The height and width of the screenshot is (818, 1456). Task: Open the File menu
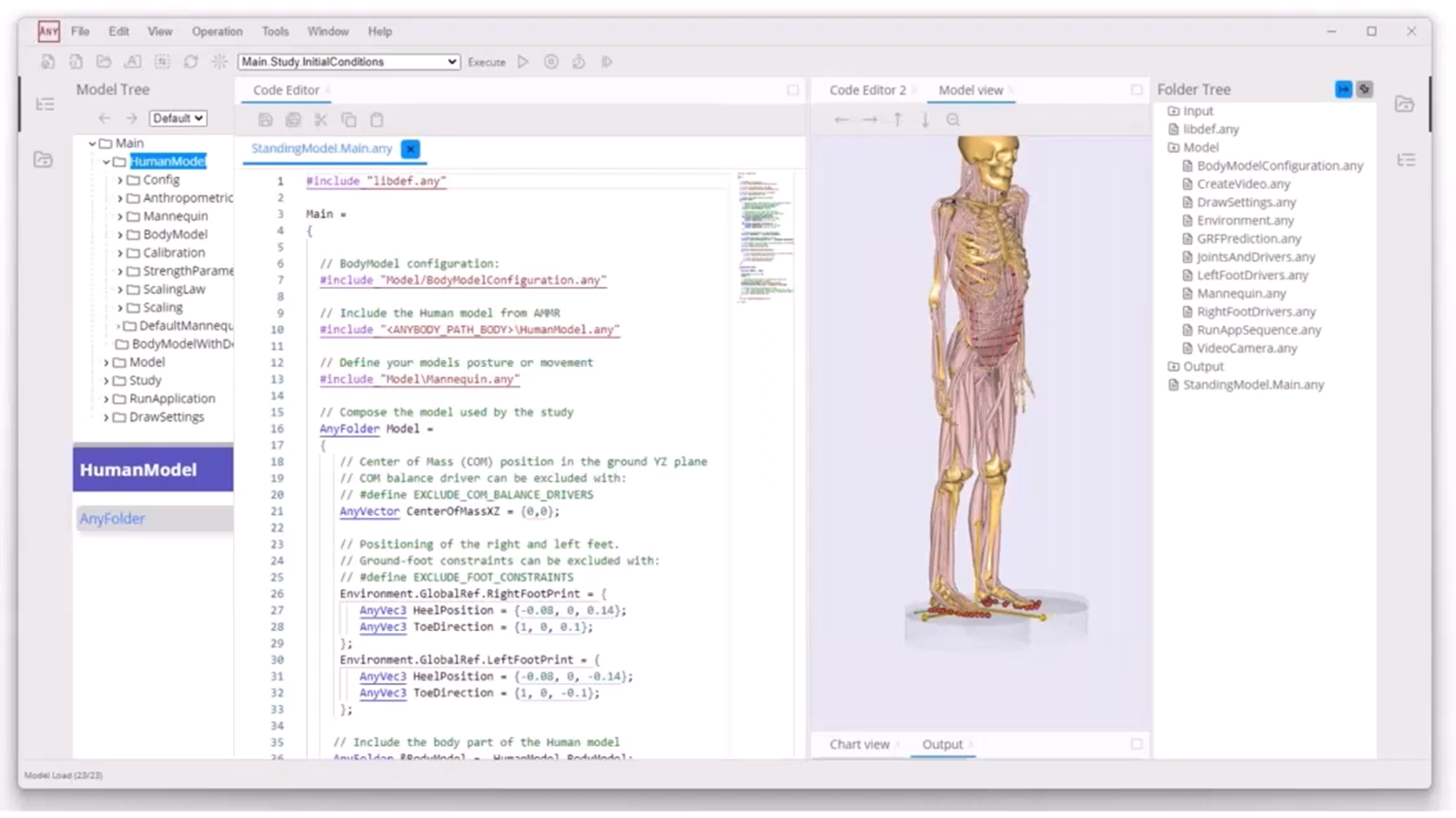80,31
